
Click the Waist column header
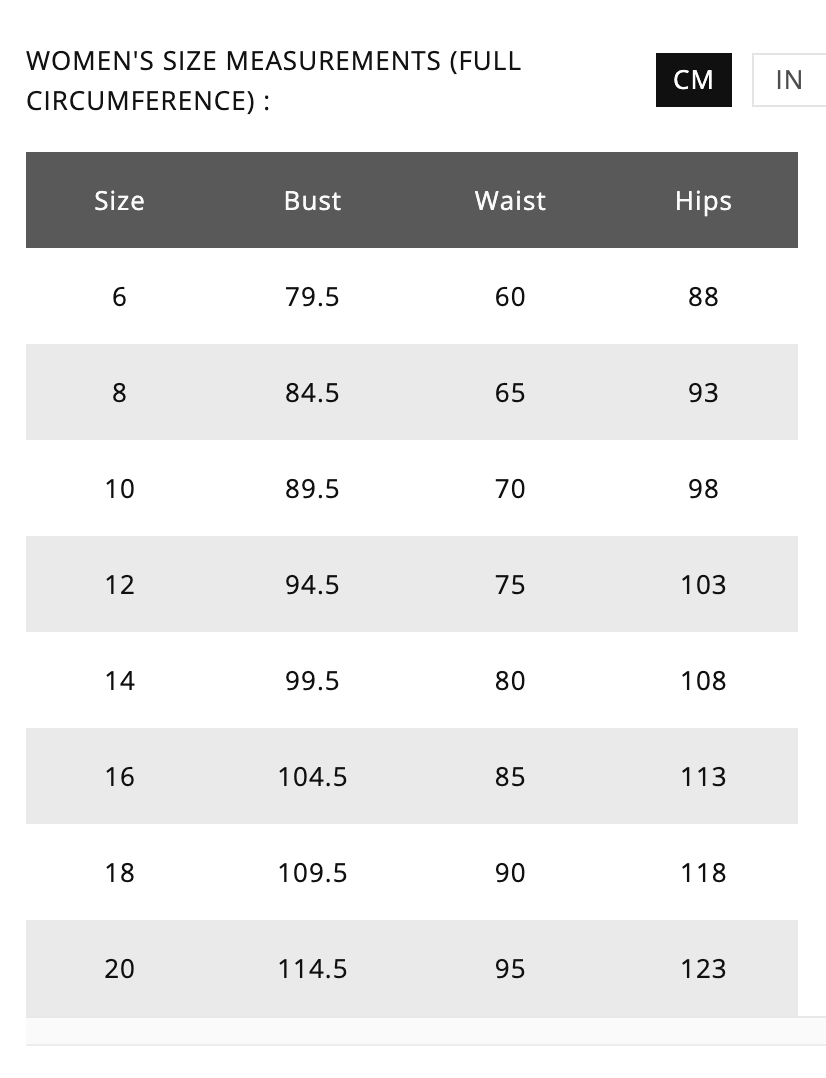pyautogui.click(x=510, y=201)
